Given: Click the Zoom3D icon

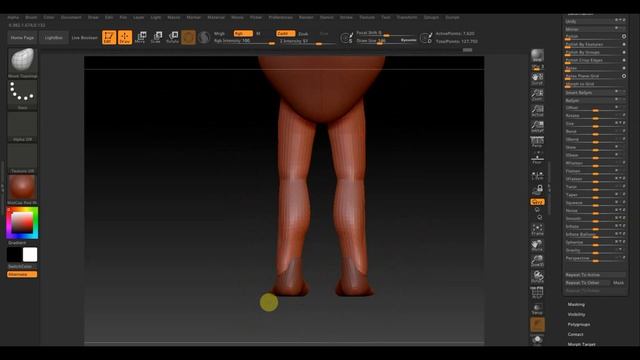Looking at the screenshot, I should [537, 261].
